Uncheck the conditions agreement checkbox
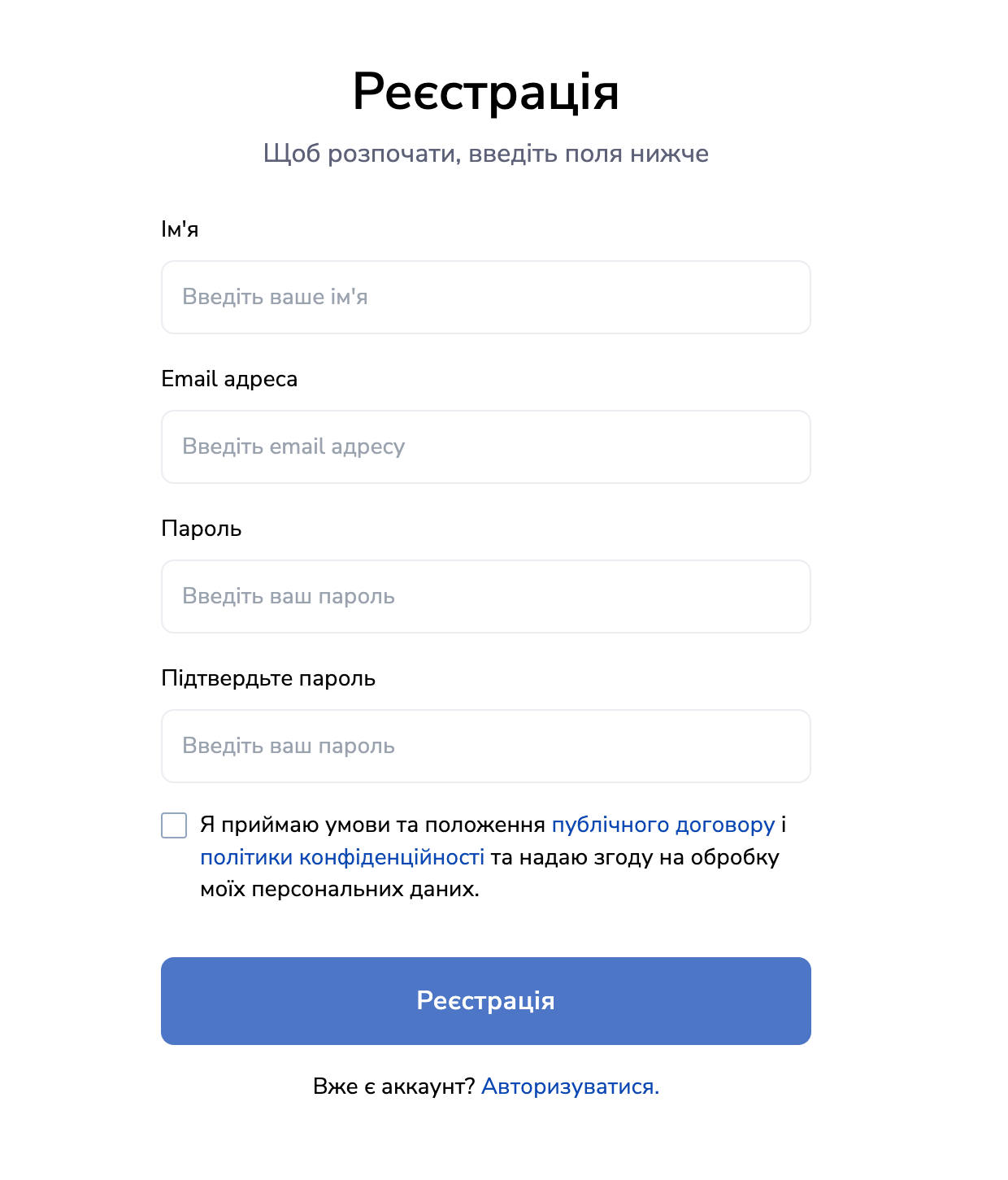The width and height of the screenshot is (1008, 1180). 174,826
